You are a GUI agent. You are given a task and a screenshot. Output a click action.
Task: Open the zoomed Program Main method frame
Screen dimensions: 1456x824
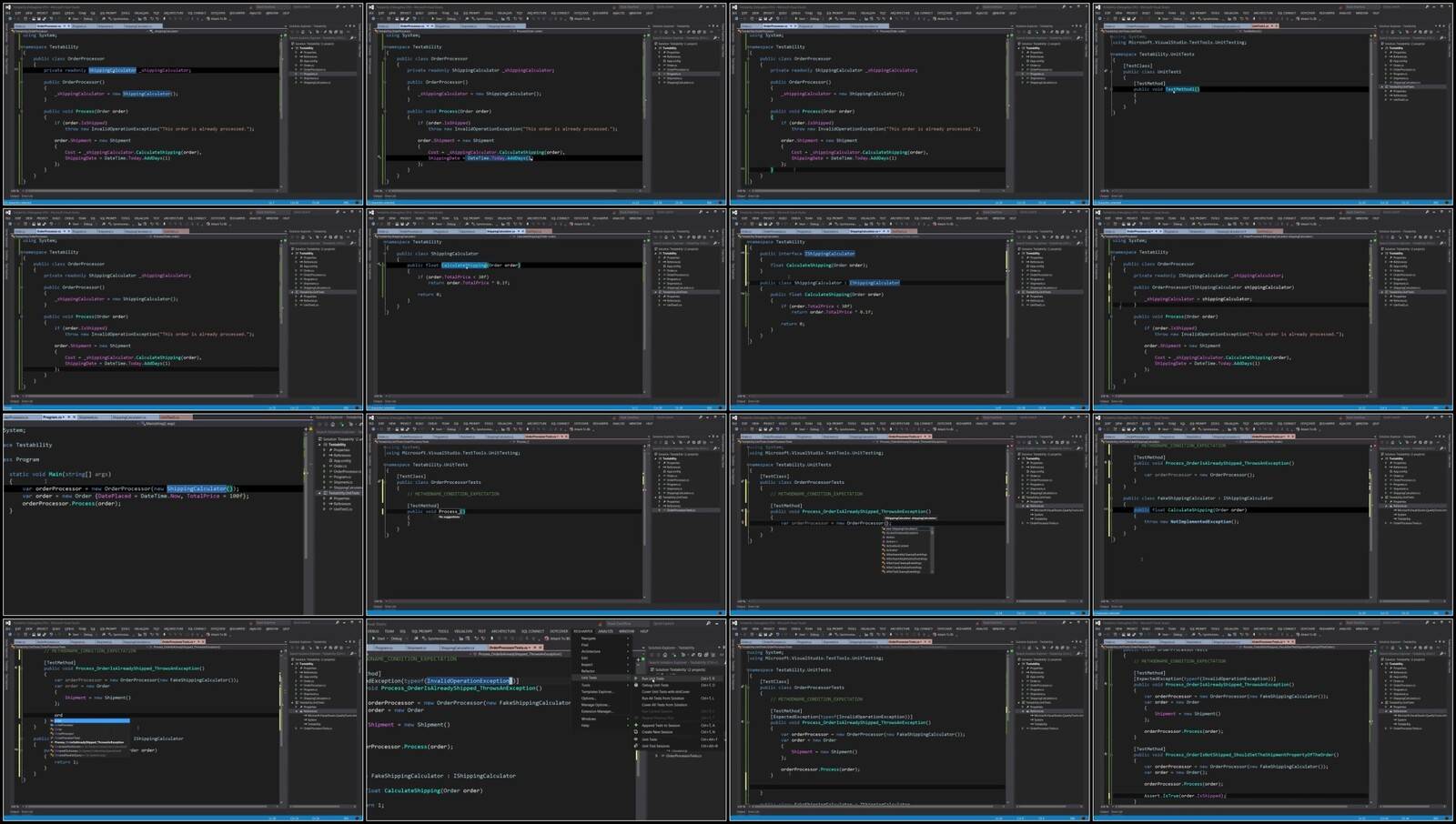tap(182, 515)
